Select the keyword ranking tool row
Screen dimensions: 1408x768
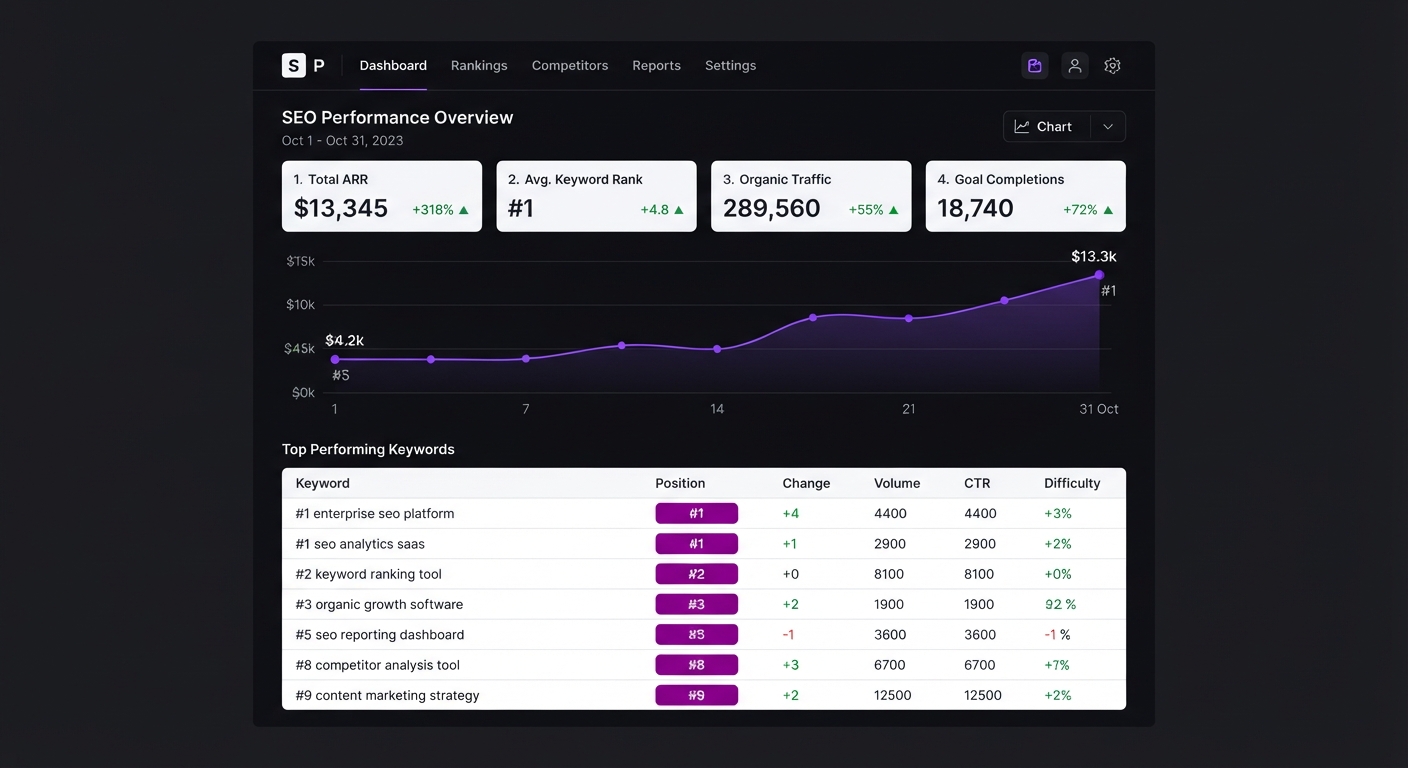[x=704, y=574]
